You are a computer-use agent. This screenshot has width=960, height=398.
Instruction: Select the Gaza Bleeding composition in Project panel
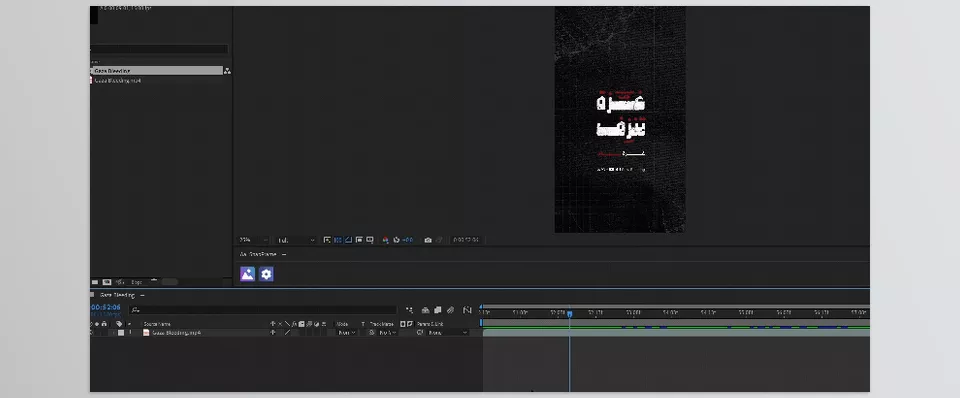(157, 70)
